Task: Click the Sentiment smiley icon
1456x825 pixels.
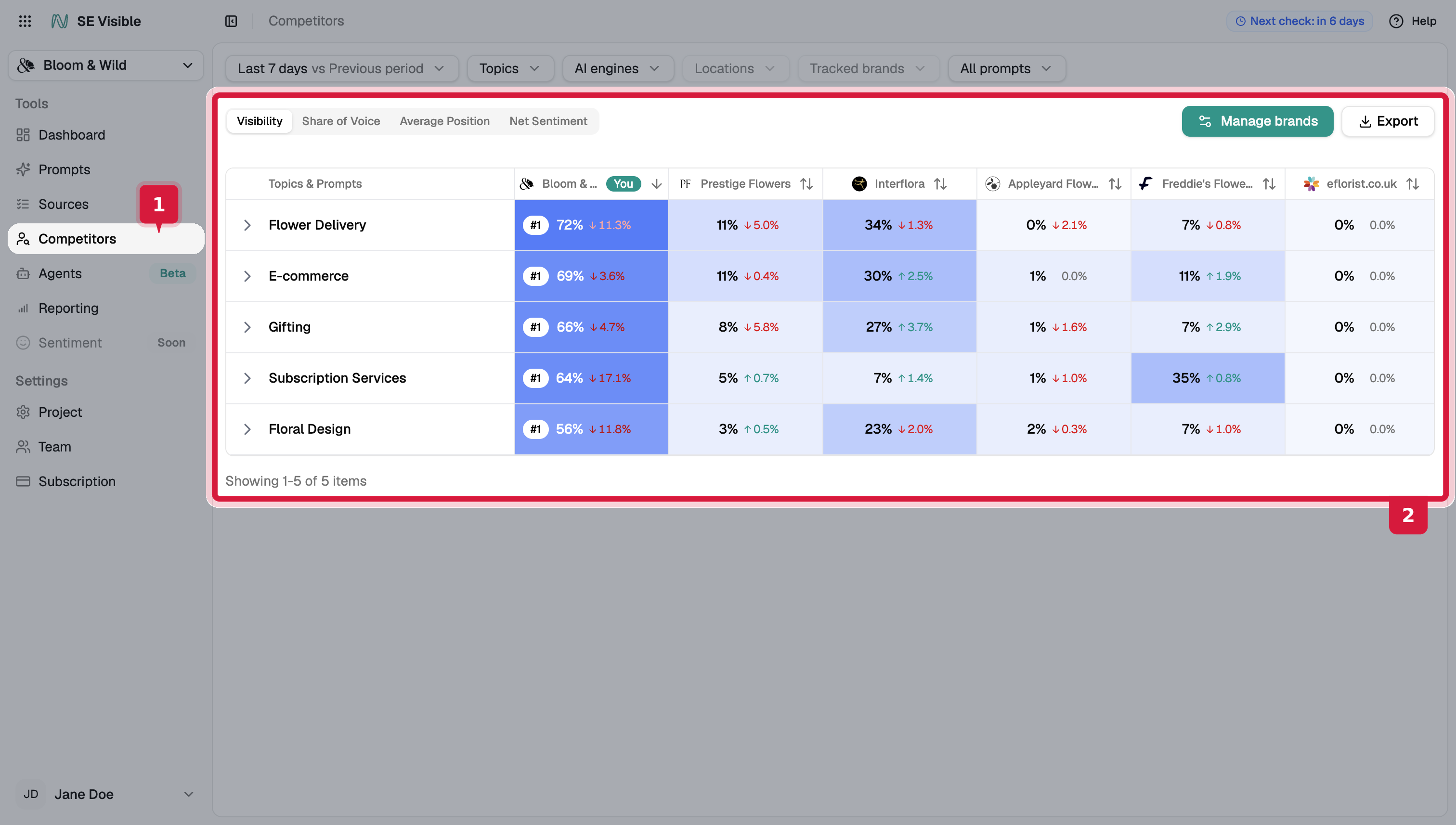Action: (23, 343)
